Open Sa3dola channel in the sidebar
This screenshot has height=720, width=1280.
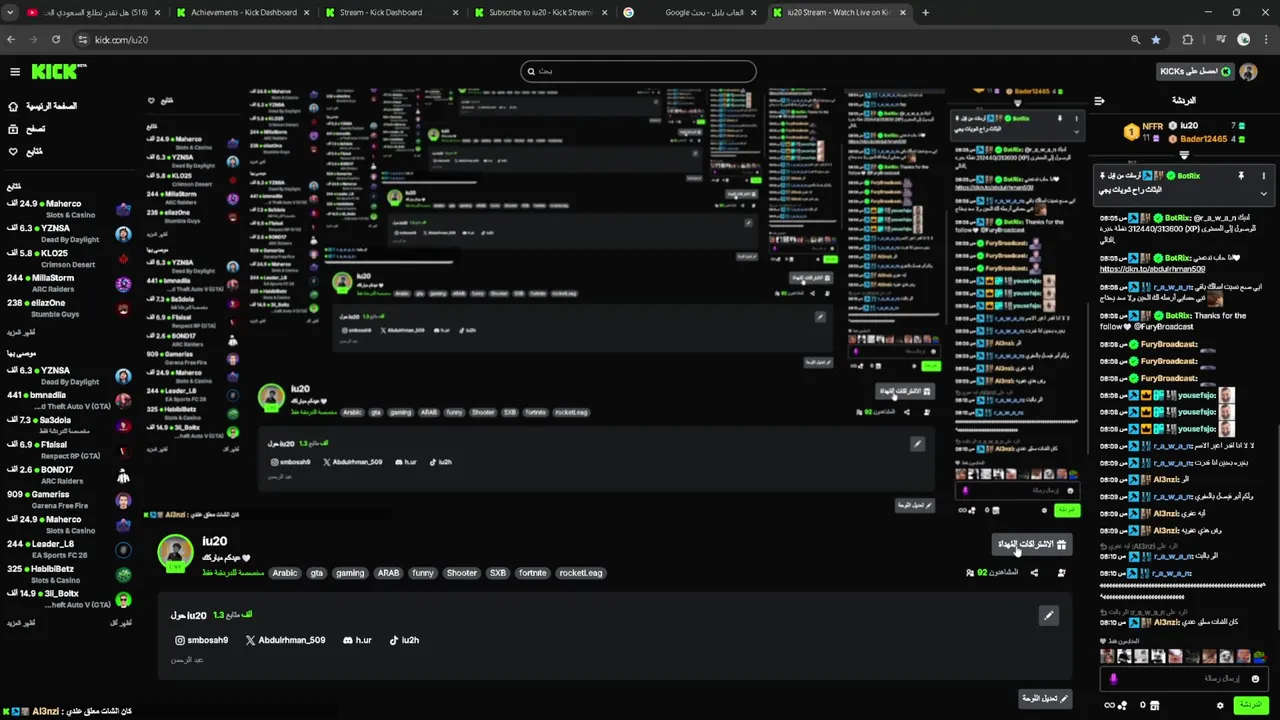(68, 425)
